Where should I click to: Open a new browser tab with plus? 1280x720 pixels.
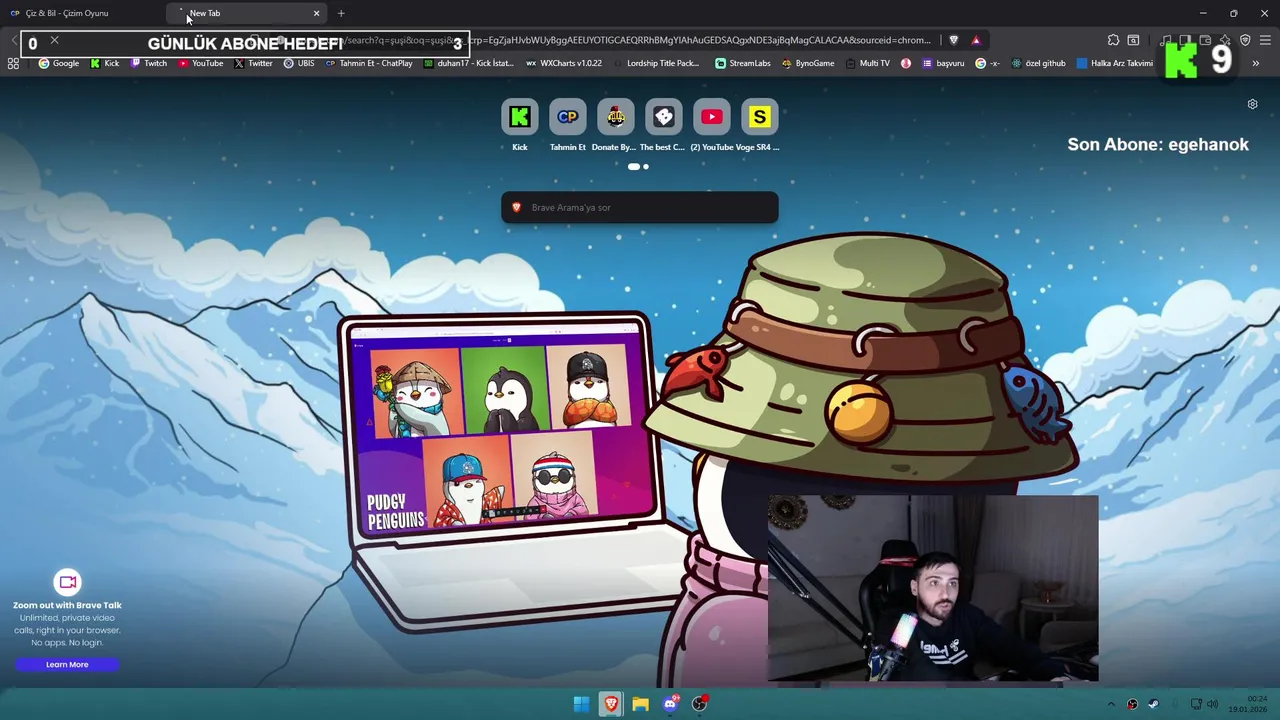[x=341, y=13]
